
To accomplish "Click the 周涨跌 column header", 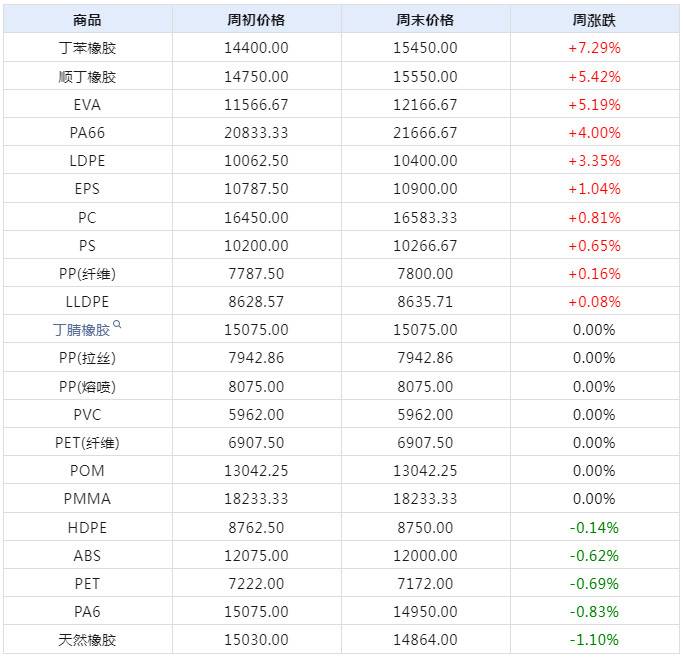I will point(594,20).
